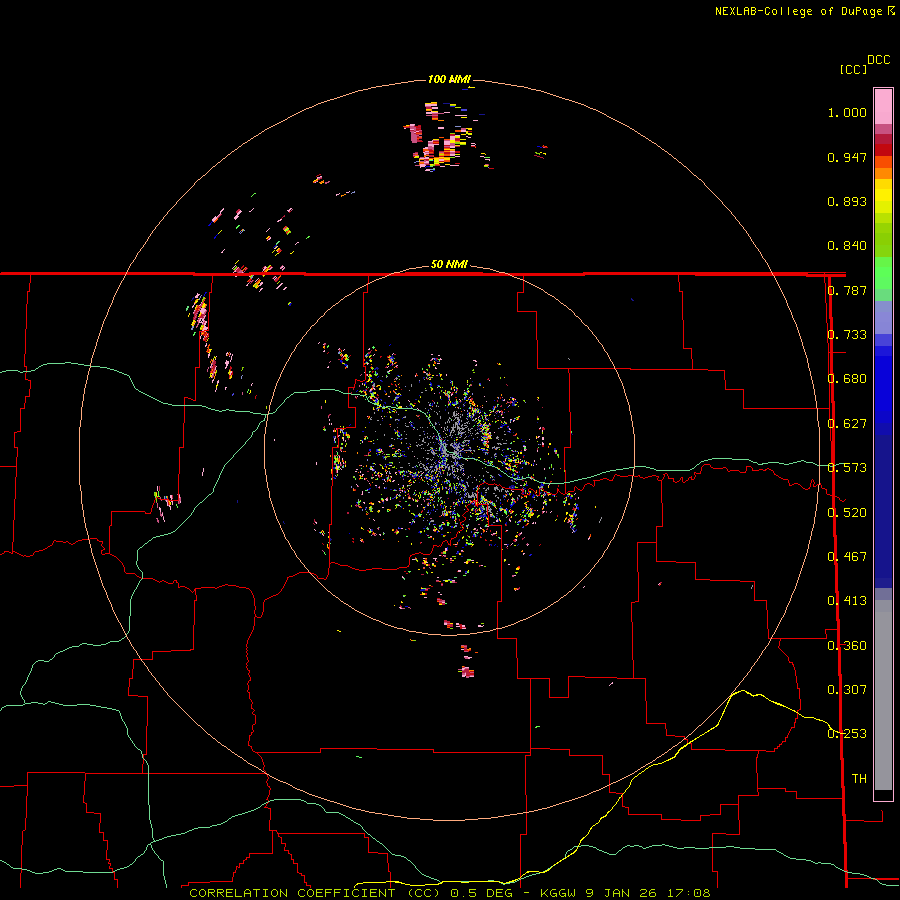Screen dimensions: 900x900
Task: Click the 0.627 legend value
Action: [847, 424]
